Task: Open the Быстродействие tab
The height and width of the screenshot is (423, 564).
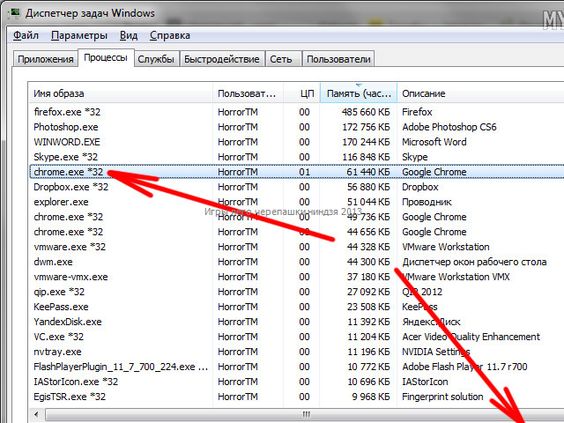Action: click(222, 59)
